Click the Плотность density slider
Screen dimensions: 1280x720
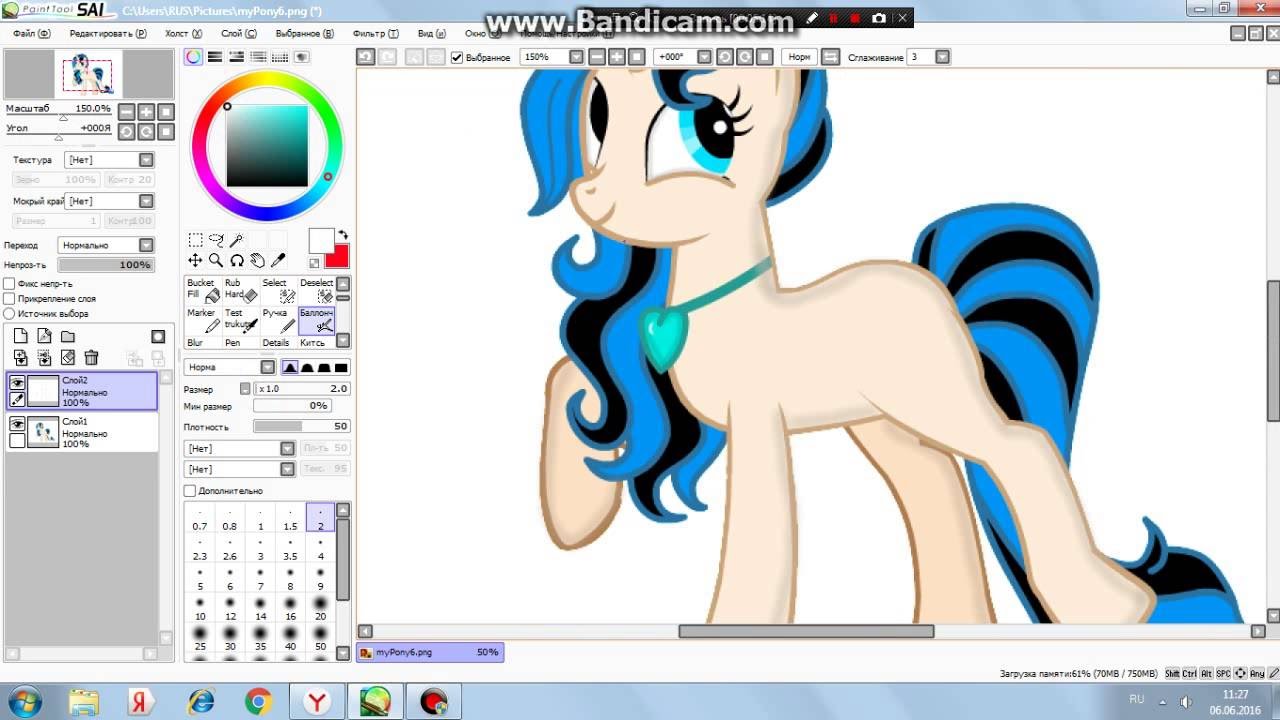pyautogui.click(x=301, y=426)
